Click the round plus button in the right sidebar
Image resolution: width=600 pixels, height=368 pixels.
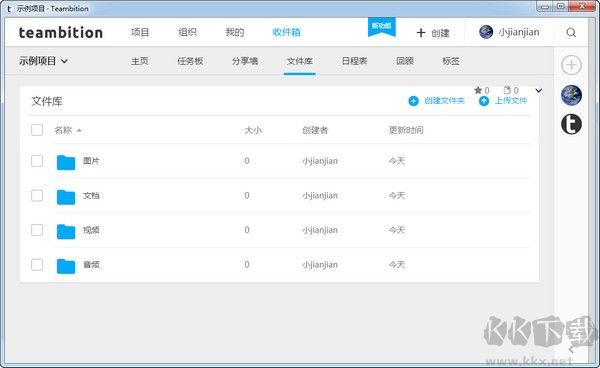click(571, 65)
